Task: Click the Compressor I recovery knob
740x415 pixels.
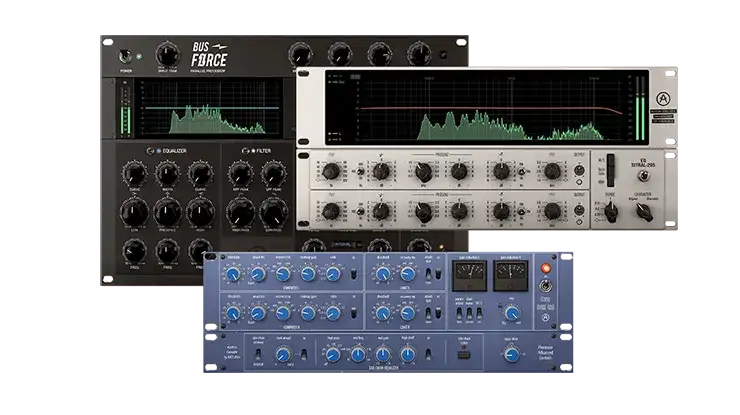Action: [x=283, y=273]
